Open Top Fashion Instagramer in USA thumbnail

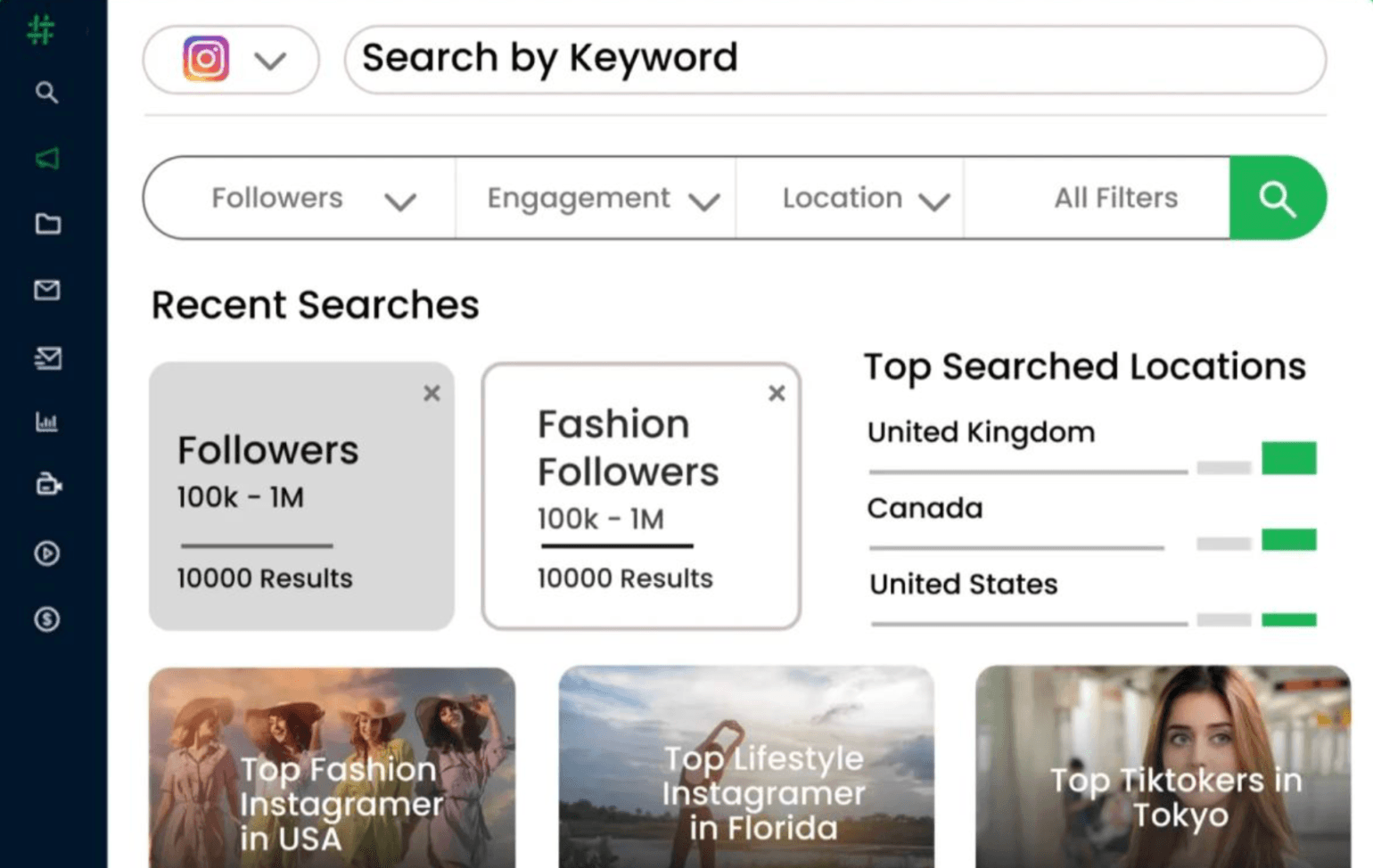point(332,767)
